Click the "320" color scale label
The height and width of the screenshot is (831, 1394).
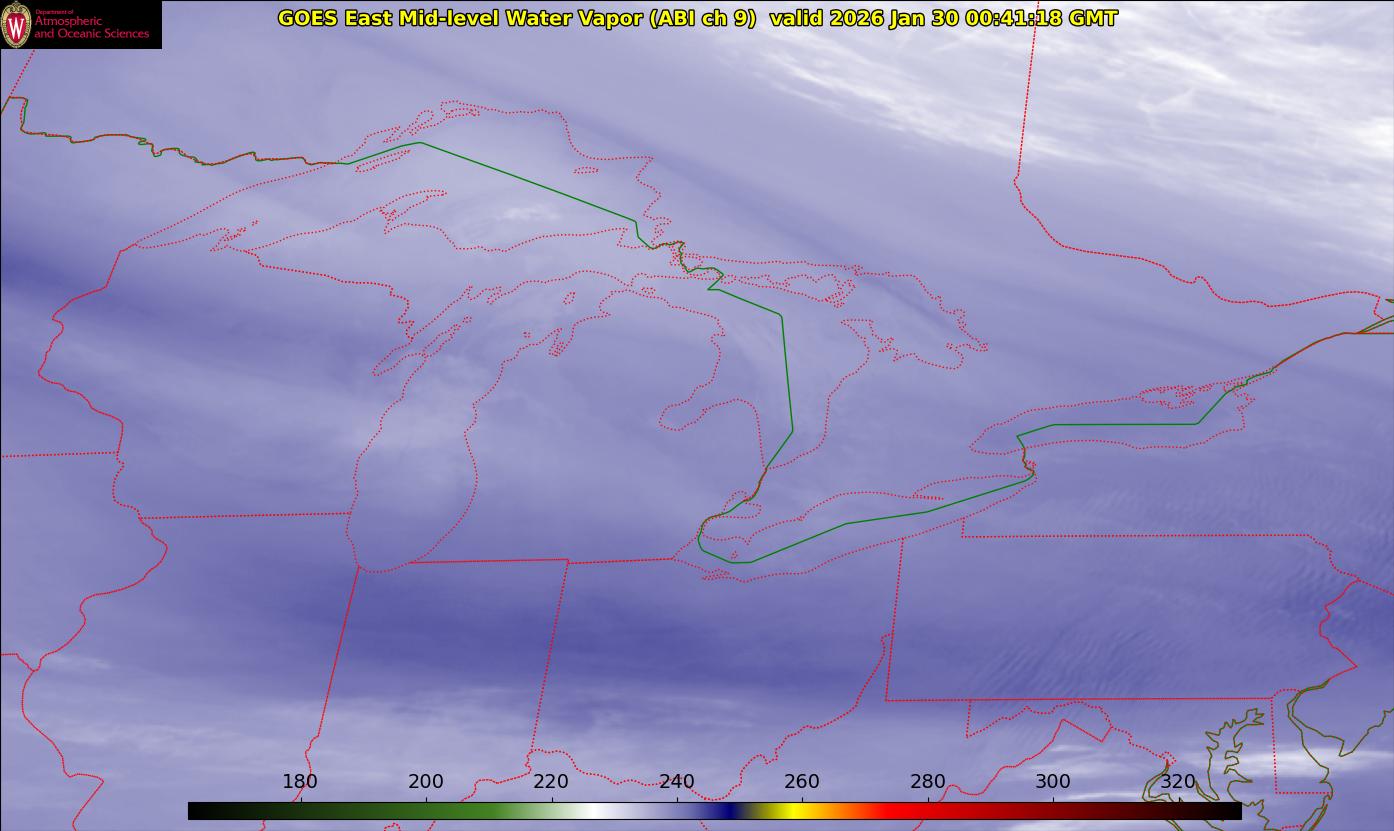[x=1178, y=781]
